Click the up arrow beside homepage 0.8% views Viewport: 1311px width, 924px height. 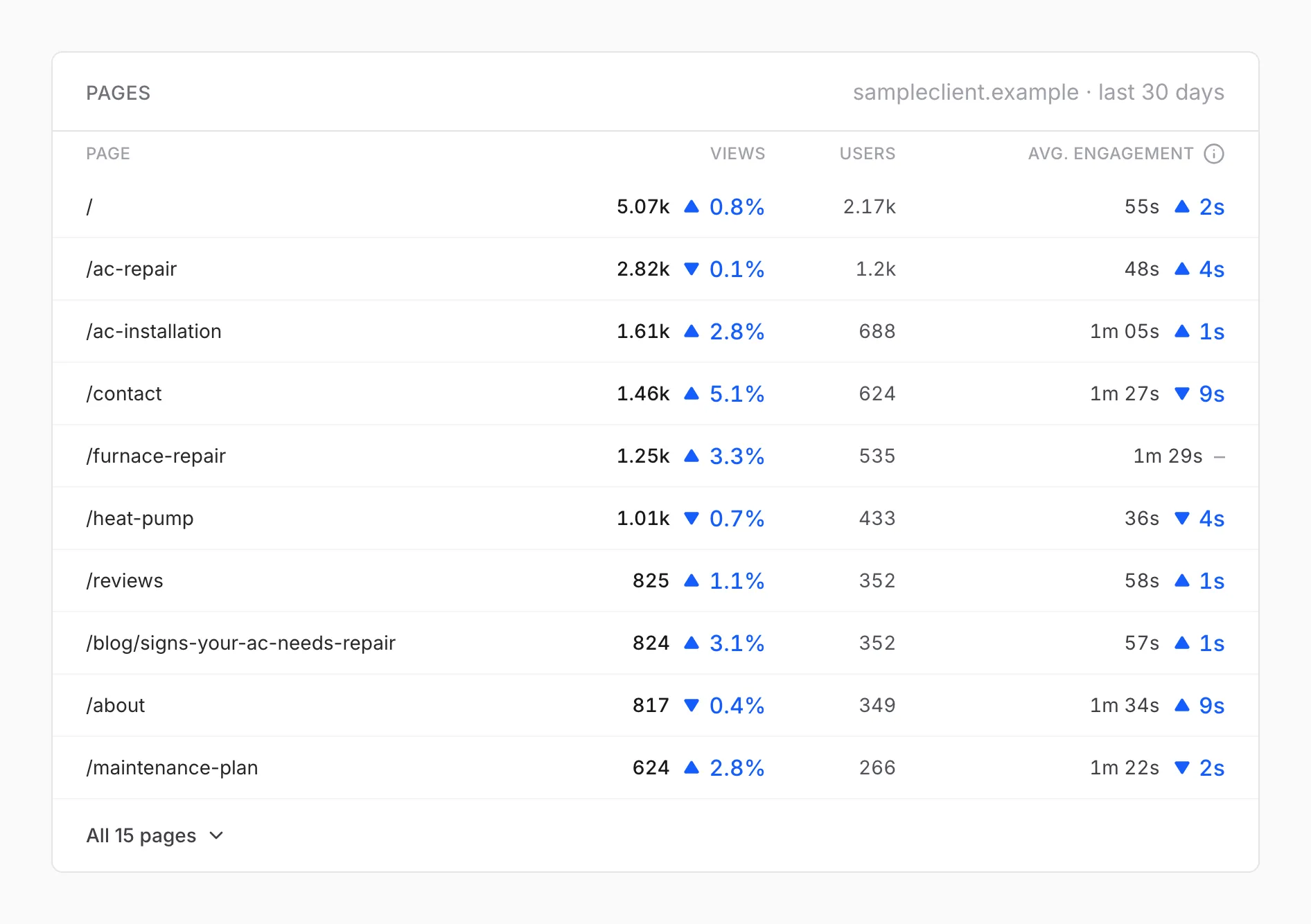pos(691,206)
